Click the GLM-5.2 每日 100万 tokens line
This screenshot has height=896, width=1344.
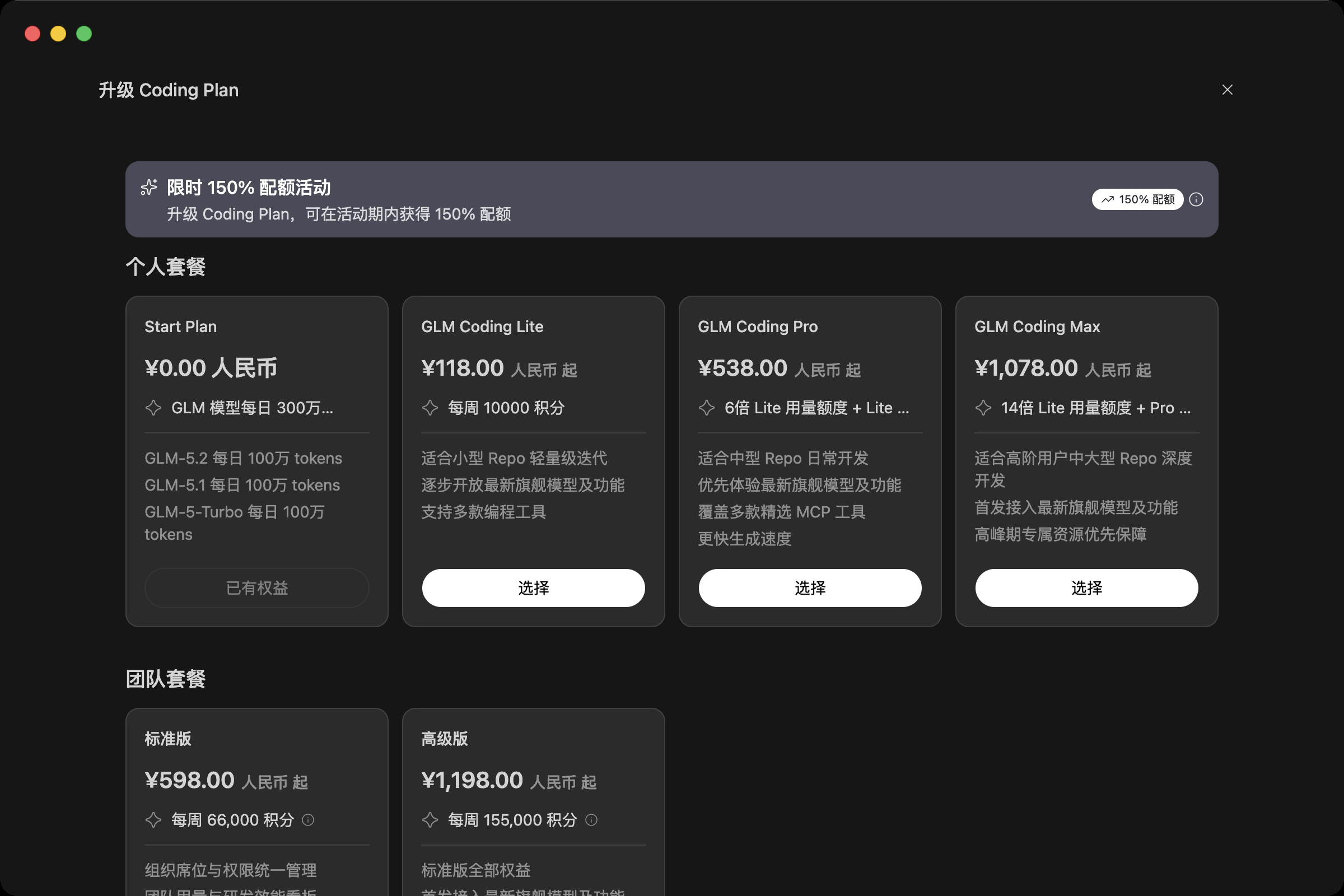coord(244,458)
